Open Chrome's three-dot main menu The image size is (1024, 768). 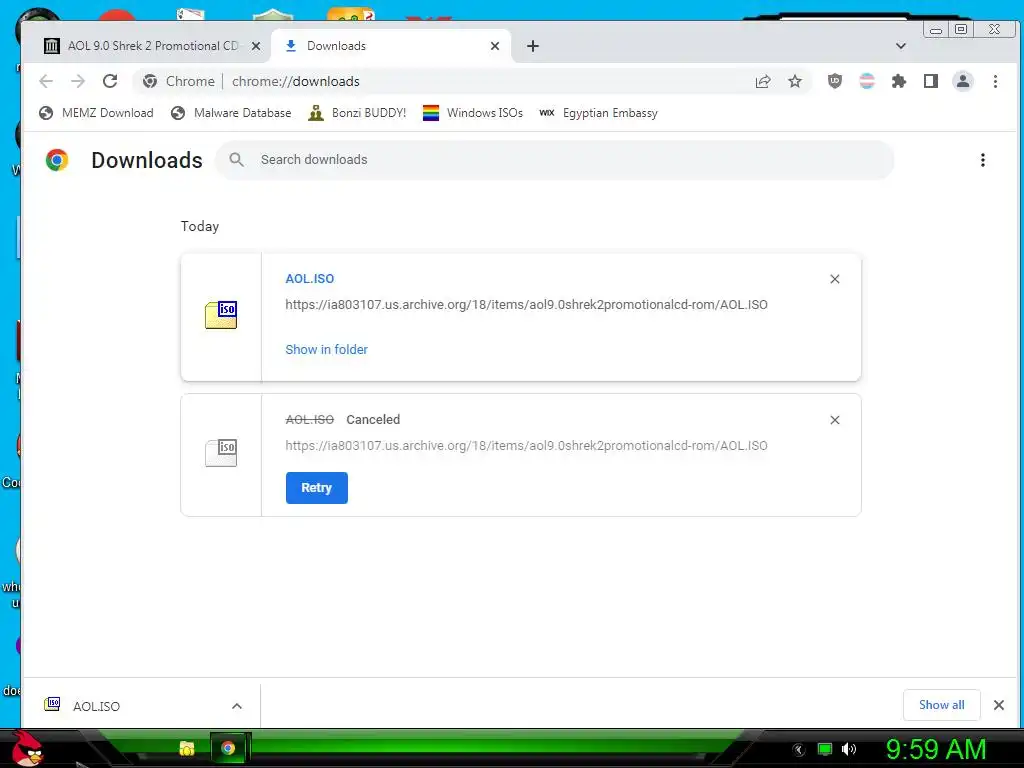[995, 81]
